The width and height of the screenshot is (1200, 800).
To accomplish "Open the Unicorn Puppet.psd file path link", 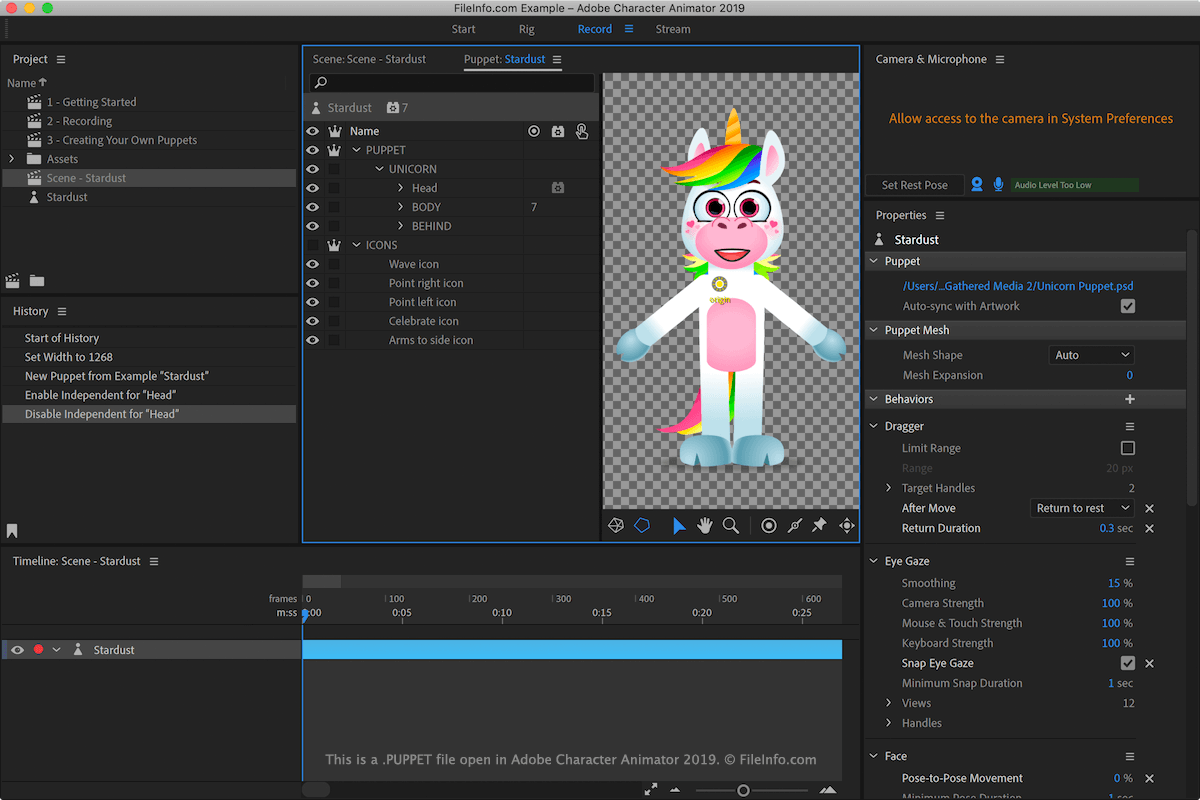I will 1018,286.
